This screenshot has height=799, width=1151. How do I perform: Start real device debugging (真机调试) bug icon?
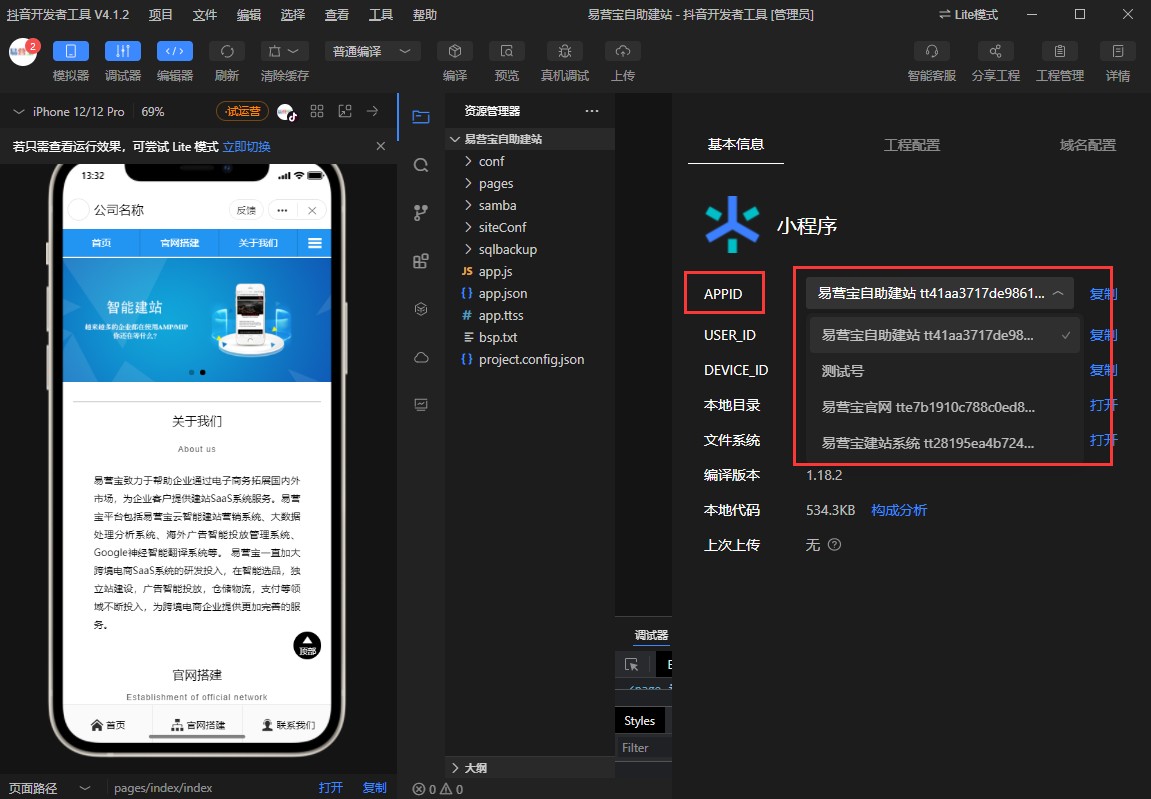pos(564,51)
